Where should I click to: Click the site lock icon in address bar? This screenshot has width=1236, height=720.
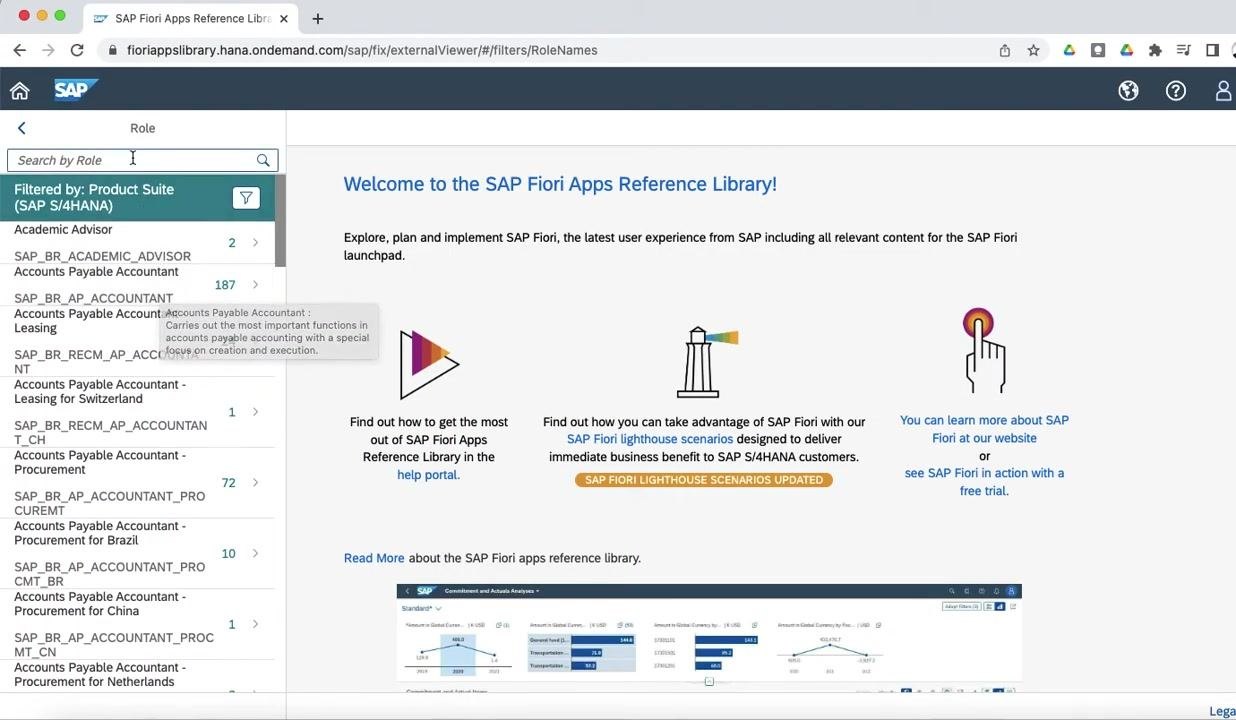click(113, 50)
